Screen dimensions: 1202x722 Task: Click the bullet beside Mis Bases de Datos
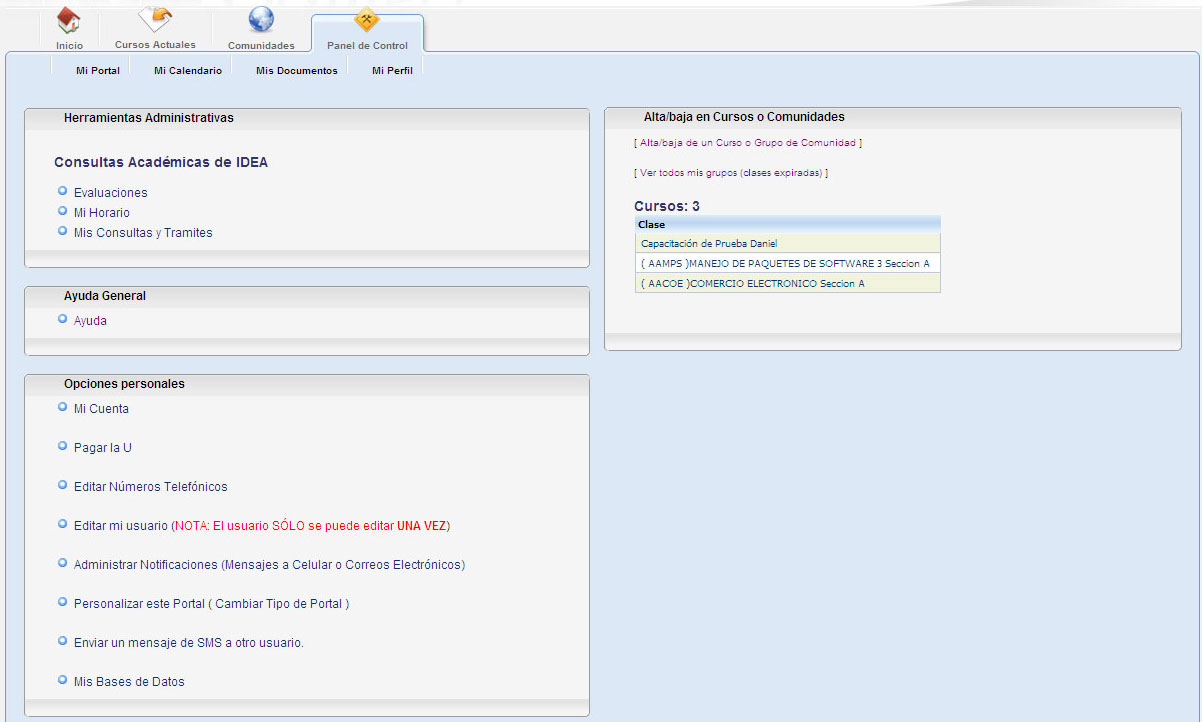(x=63, y=679)
